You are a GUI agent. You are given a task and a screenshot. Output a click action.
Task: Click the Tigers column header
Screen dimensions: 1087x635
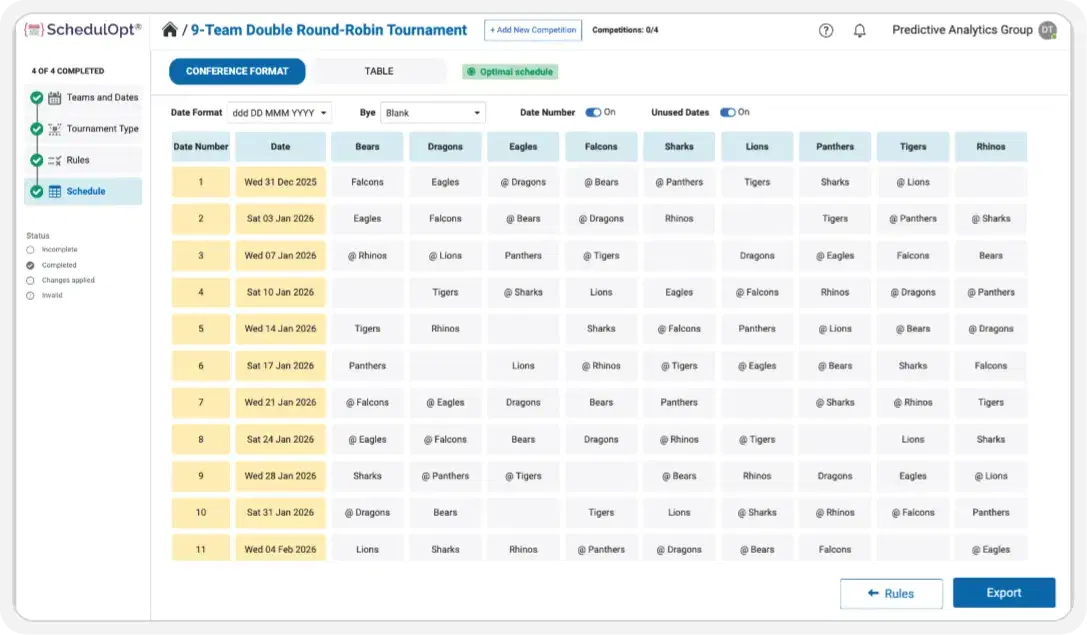point(913,147)
